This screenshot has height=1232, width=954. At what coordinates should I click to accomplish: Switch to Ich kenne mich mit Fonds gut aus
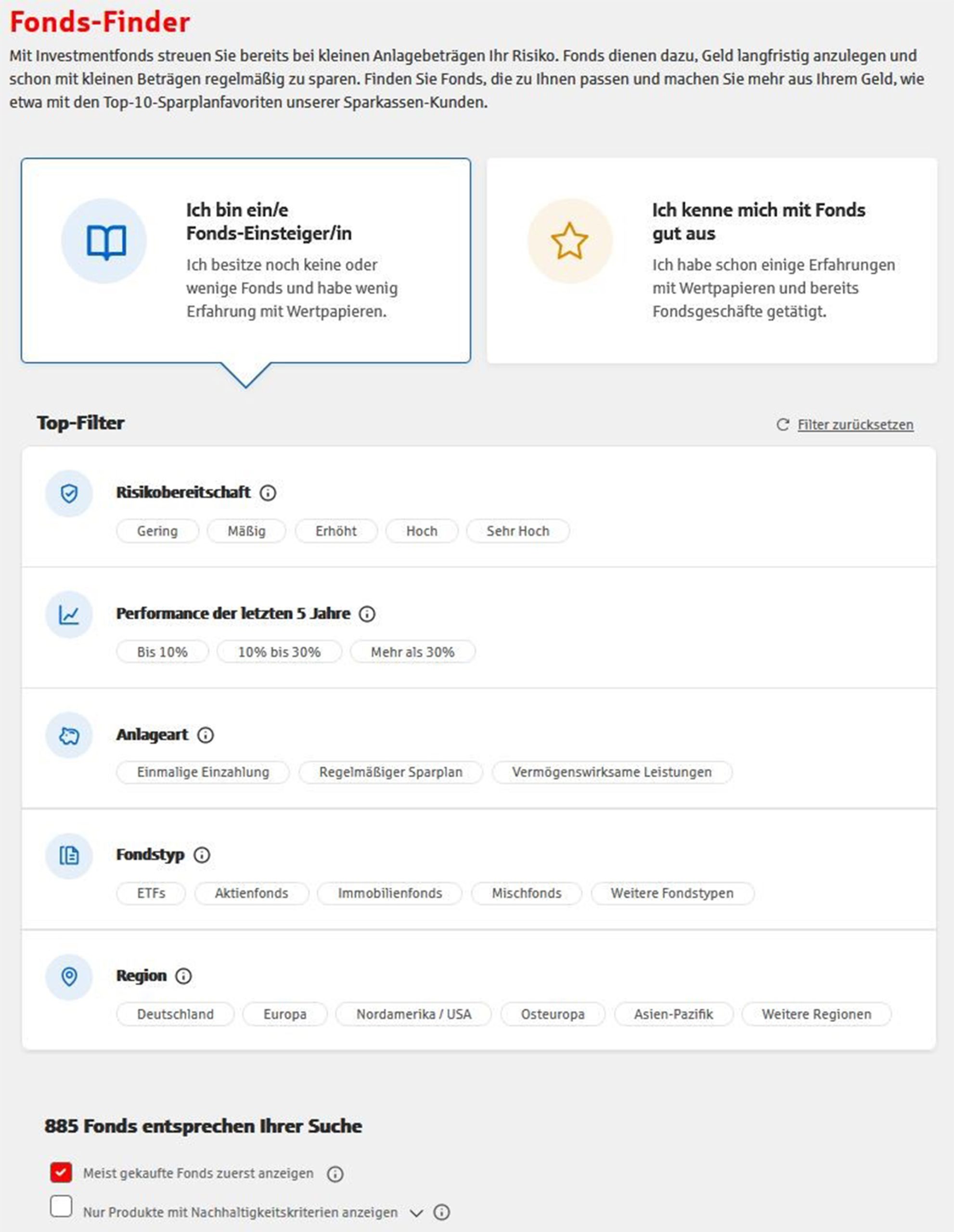(x=711, y=261)
